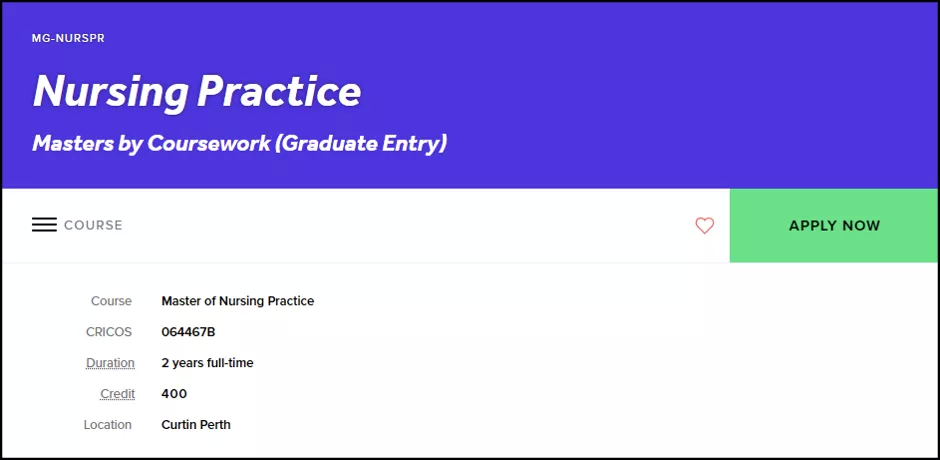The height and width of the screenshot is (460, 940).
Task: Click the green Apply Now button
Action: [x=834, y=226]
